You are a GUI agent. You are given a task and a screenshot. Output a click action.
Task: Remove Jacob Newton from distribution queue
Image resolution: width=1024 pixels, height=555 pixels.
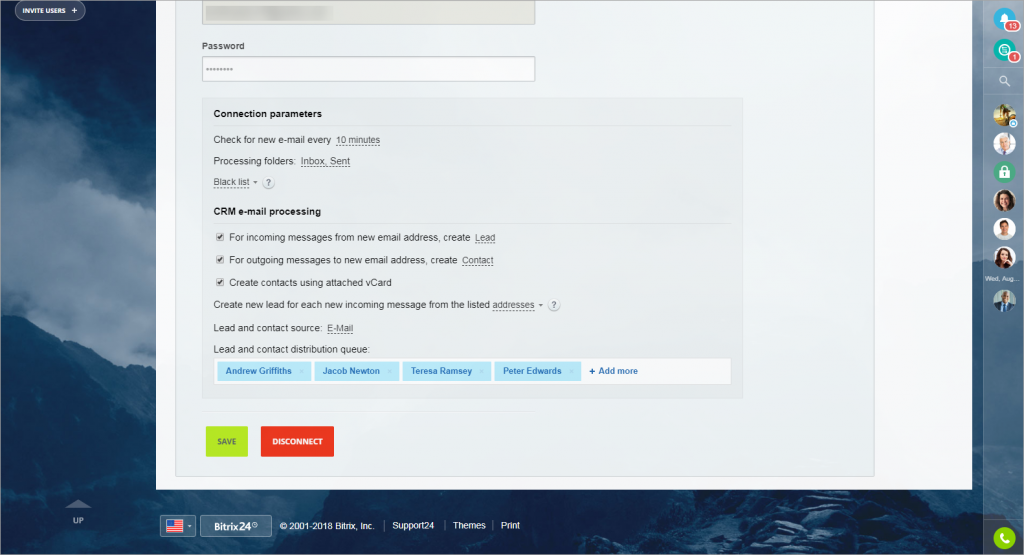click(389, 371)
